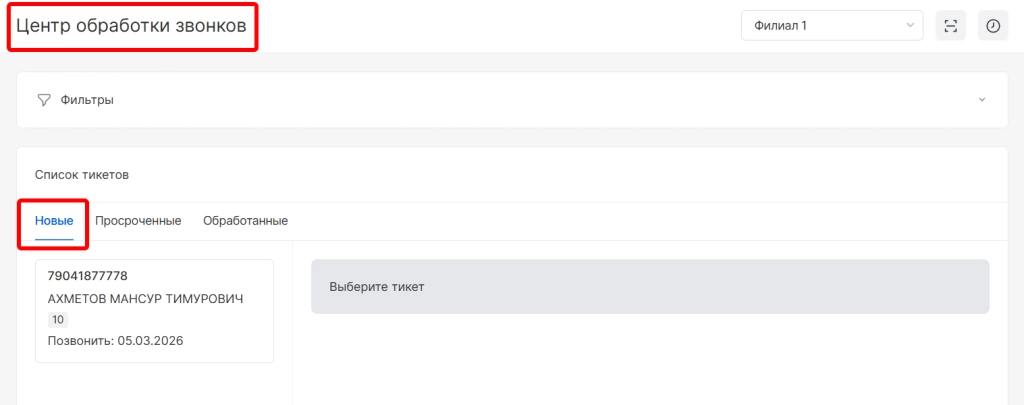Select the Обработанные tab
The height and width of the screenshot is (405, 1024).
click(x=245, y=221)
